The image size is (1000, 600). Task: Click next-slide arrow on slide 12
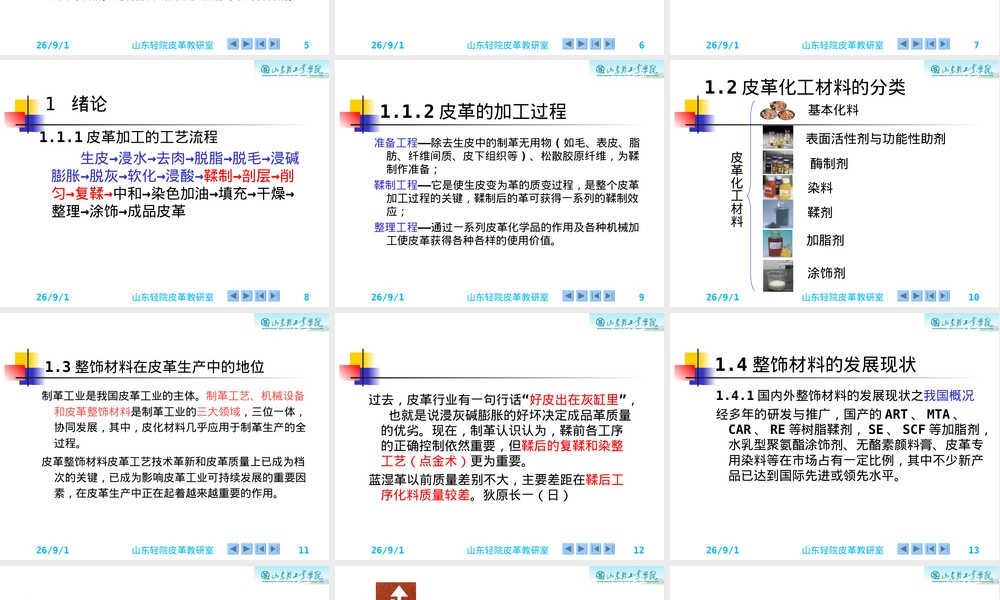pyautogui.click(x=582, y=548)
